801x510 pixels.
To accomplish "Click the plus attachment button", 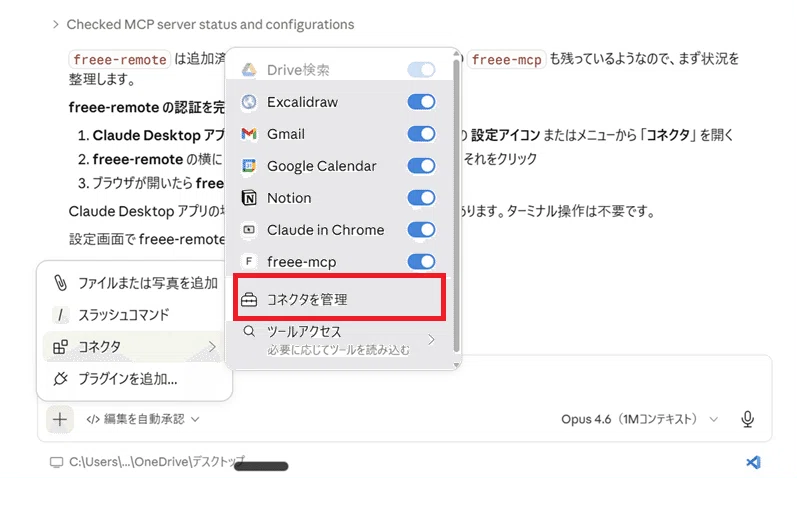I will click(60, 420).
